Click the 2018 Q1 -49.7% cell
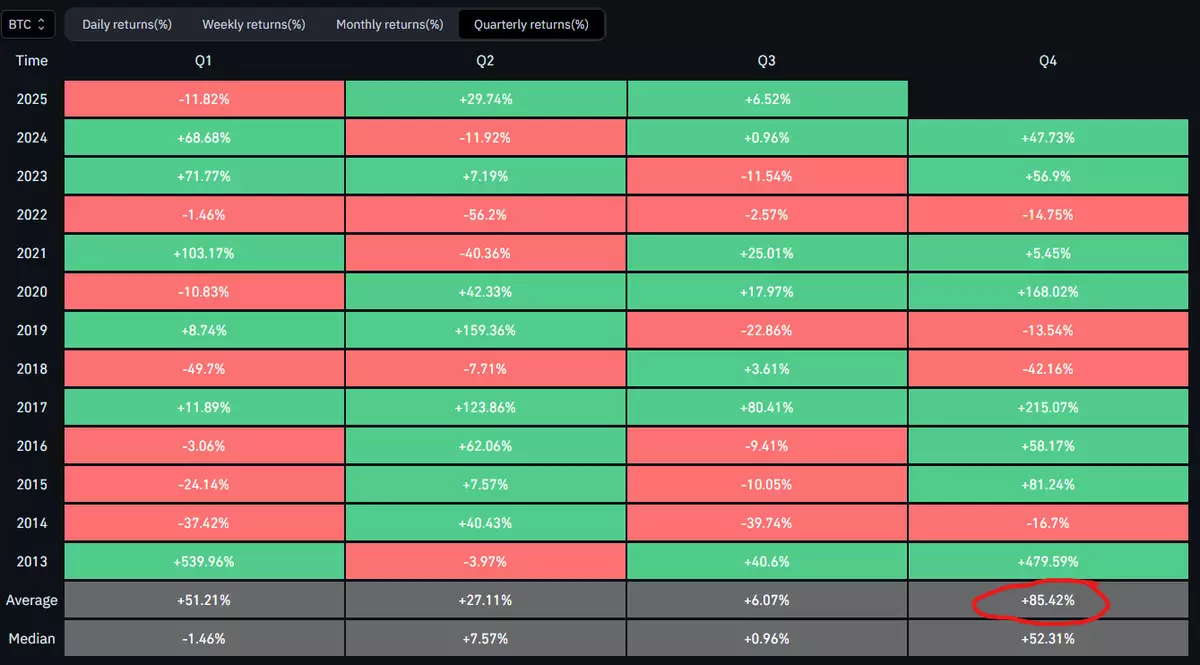The height and width of the screenshot is (665, 1200). (204, 369)
